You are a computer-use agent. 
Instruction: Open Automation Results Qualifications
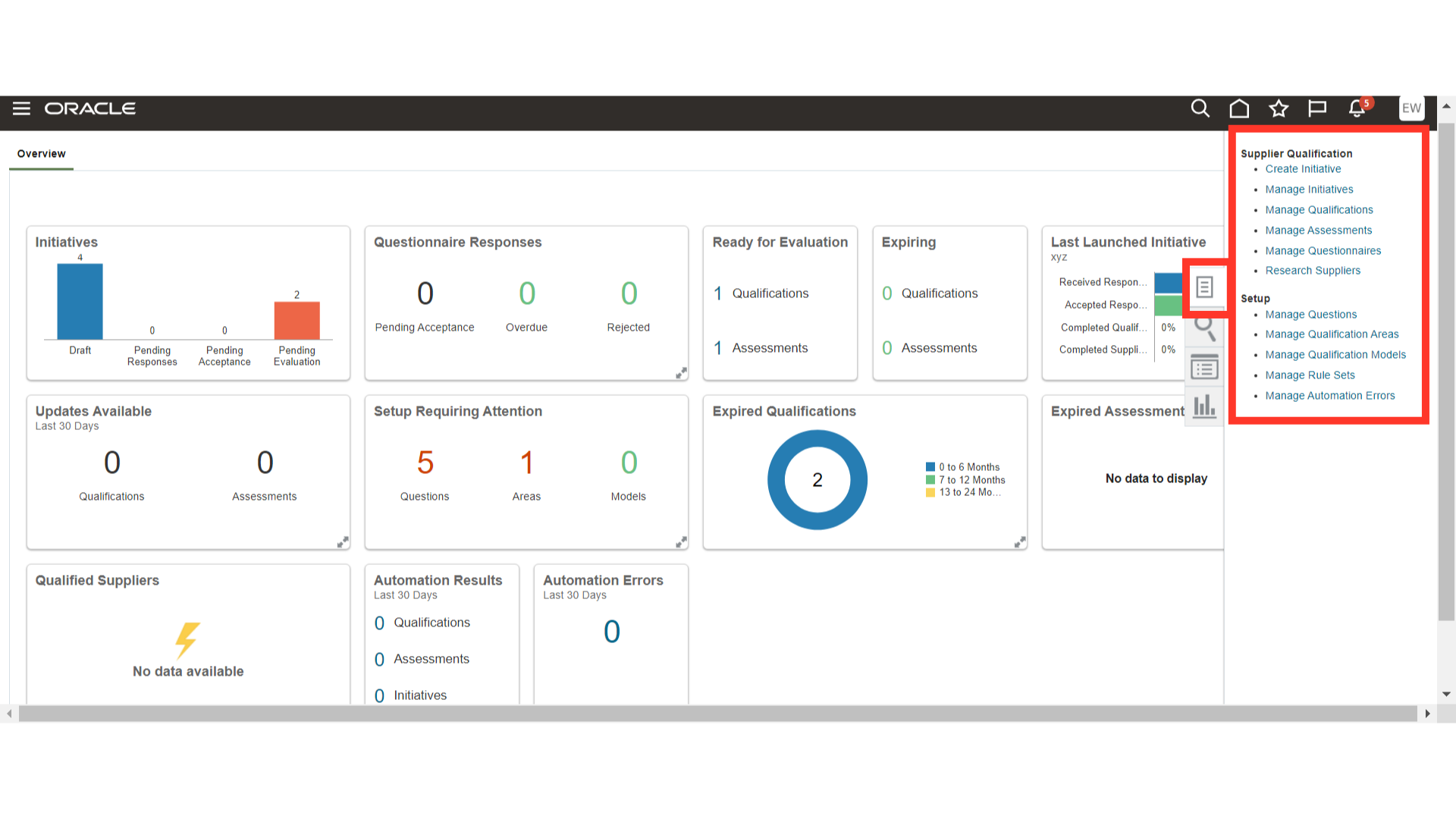[422, 623]
